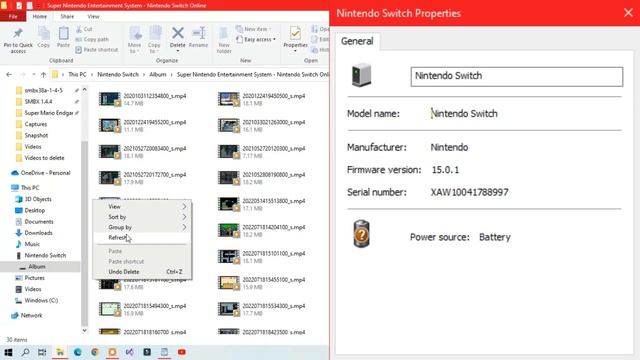Click the Up one level arrow
The height and width of the screenshot is (360, 640).
(43, 75)
